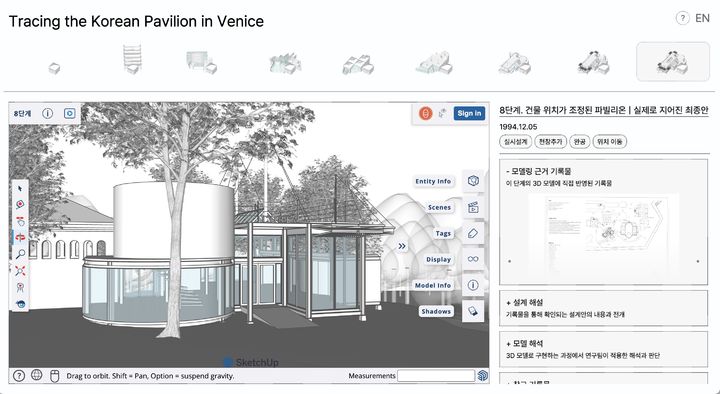Viewport: 720px width, 394px height.
Task: Click the Sign in button
Action: 469,113
